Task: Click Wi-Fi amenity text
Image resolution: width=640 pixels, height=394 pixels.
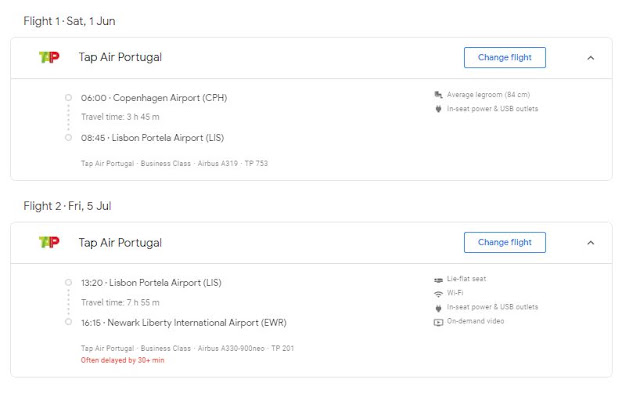Action: [x=455, y=293]
